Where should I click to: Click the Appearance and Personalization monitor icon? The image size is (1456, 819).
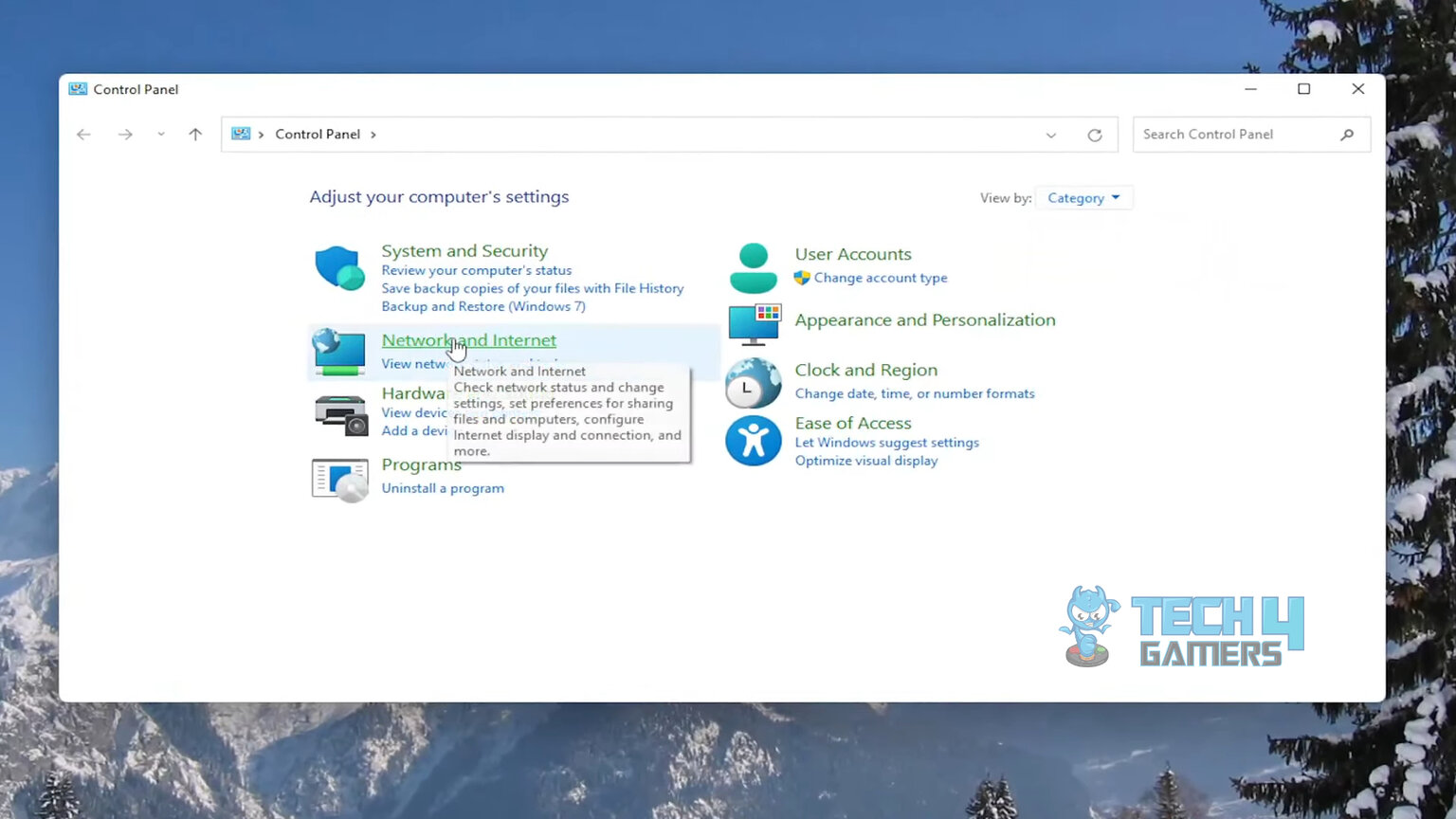click(x=755, y=325)
